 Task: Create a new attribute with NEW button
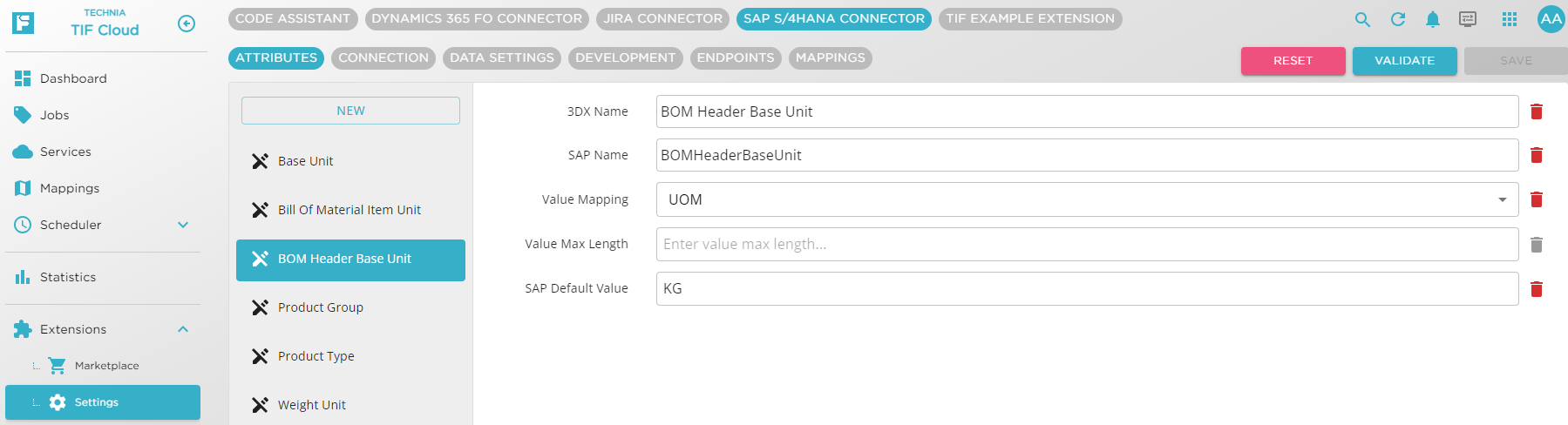(350, 111)
